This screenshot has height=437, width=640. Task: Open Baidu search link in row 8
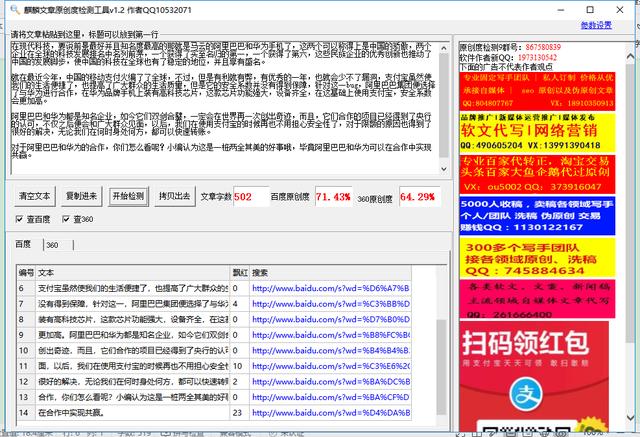(x=331, y=319)
